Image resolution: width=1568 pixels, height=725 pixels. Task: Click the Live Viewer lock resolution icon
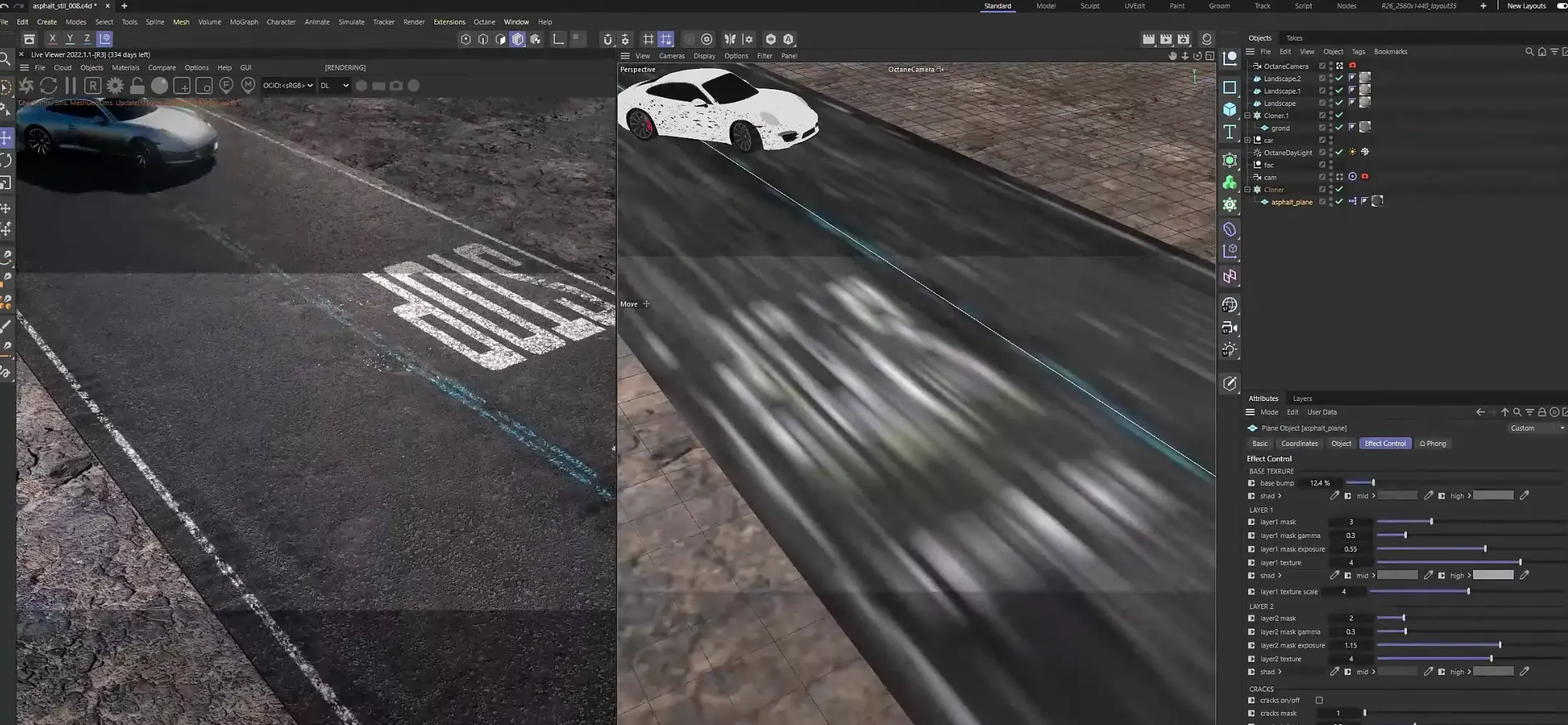tap(137, 86)
